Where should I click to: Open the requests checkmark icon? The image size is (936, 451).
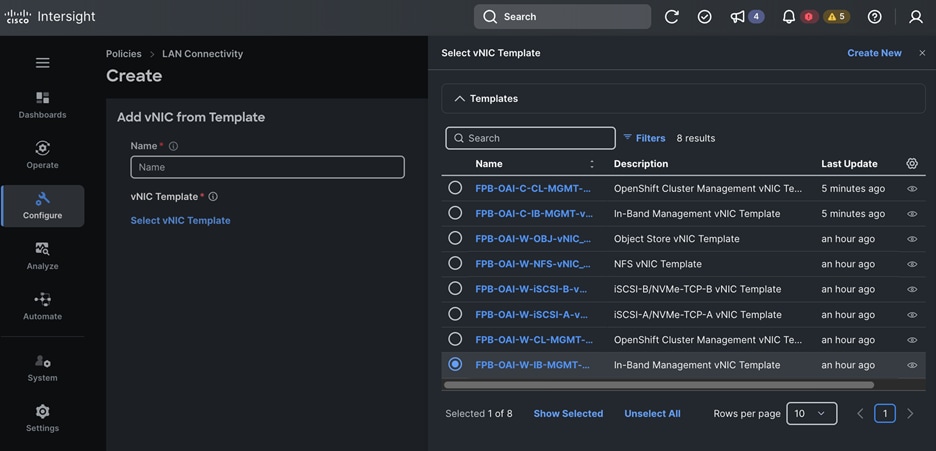(x=704, y=17)
